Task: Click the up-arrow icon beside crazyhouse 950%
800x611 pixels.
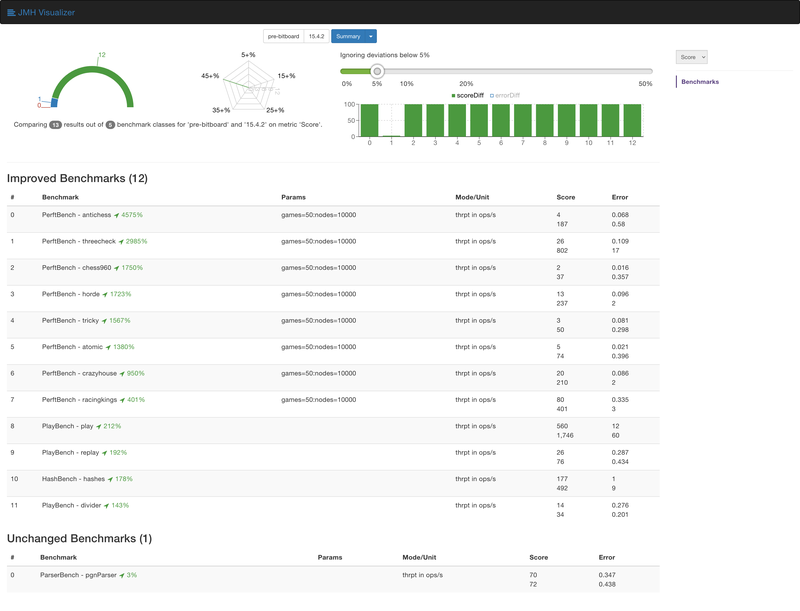Action: [122, 374]
